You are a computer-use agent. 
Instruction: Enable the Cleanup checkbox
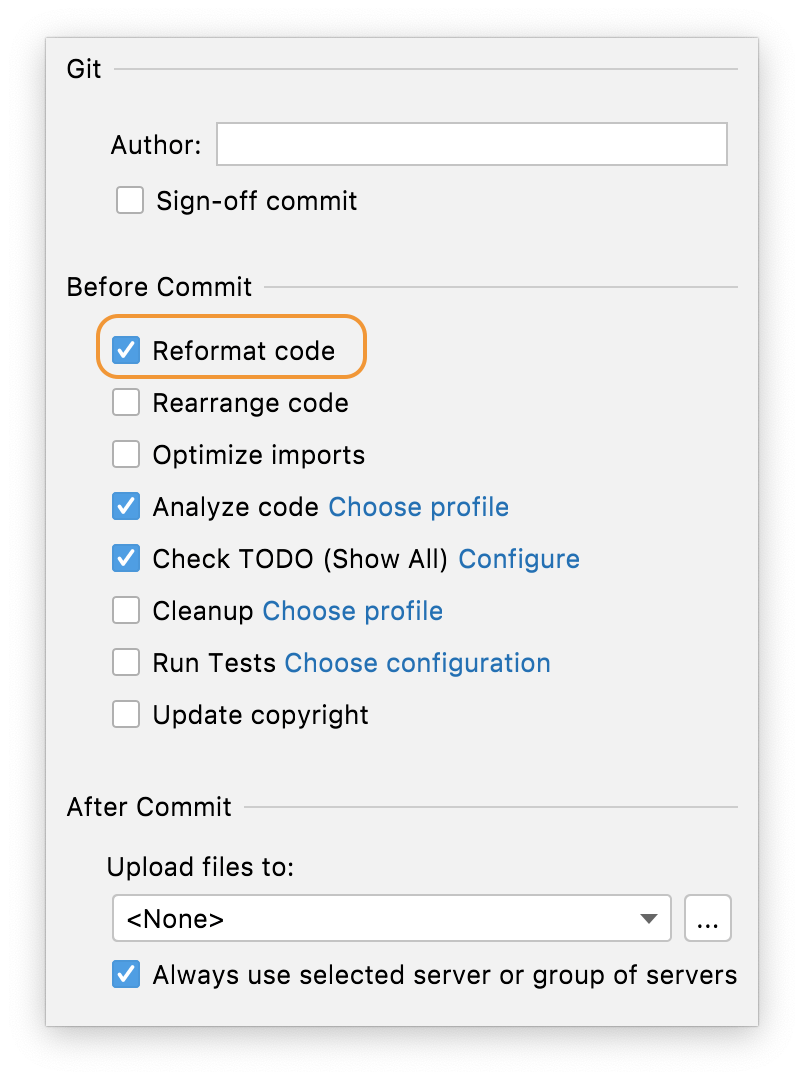click(x=126, y=611)
